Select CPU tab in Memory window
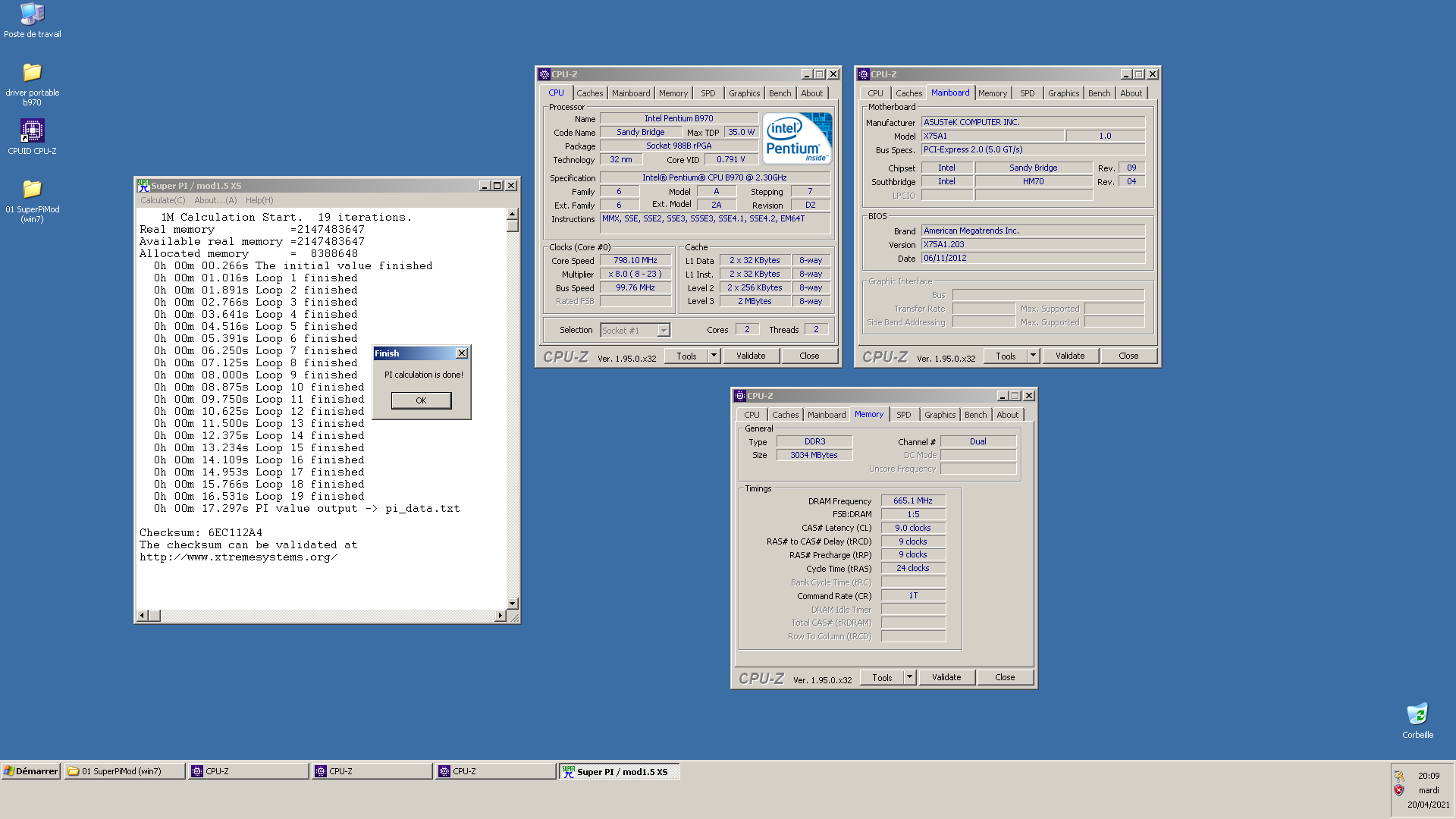Viewport: 1456px width, 819px height. (x=752, y=415)
